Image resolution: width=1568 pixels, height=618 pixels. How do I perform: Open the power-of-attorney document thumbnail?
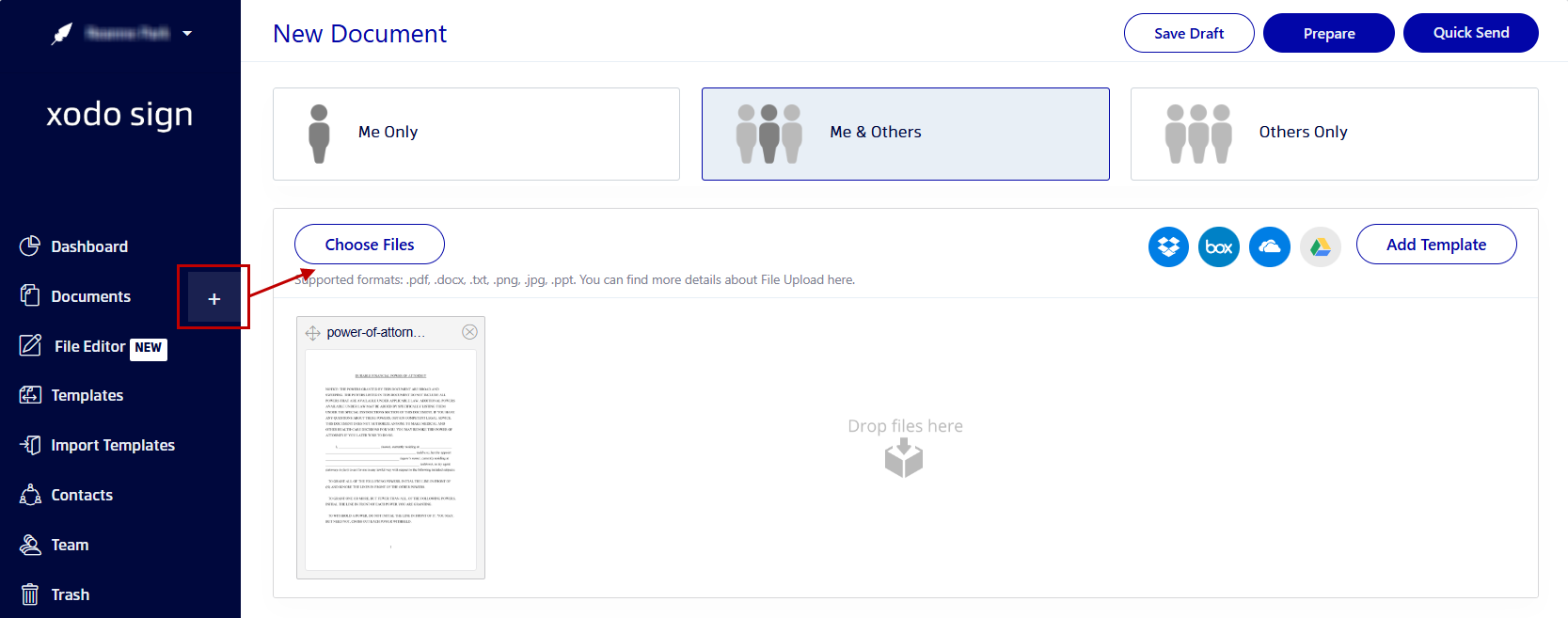pyautogui.click(x=390, y=460)
